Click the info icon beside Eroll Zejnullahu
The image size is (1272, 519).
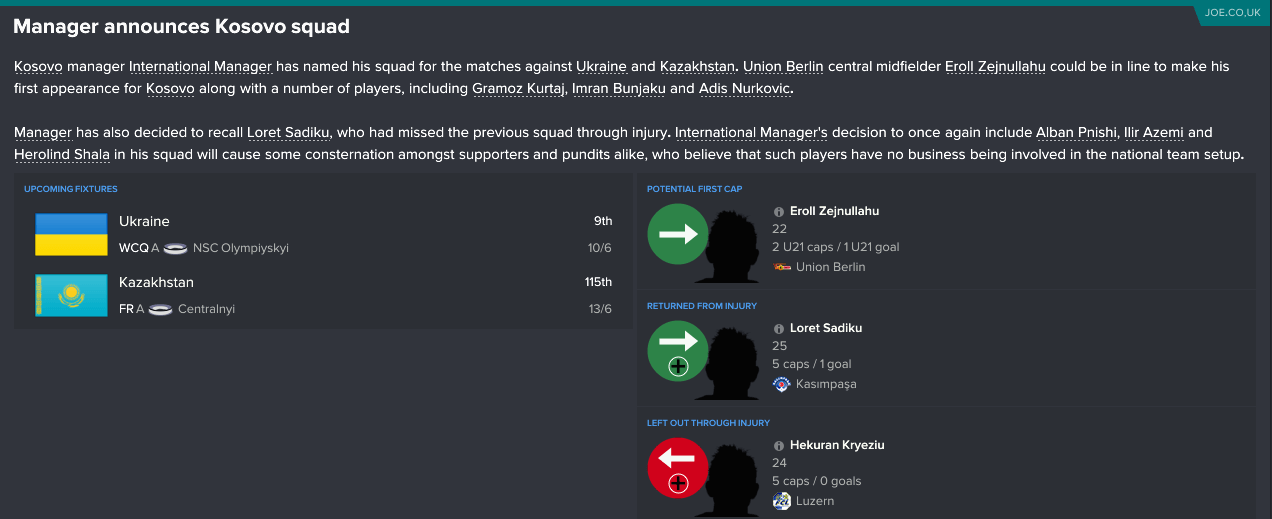(779, 212)
